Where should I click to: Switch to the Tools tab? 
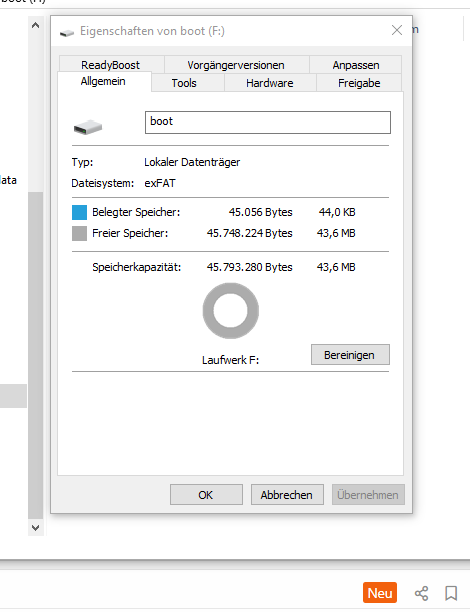[x=188, y=83]
